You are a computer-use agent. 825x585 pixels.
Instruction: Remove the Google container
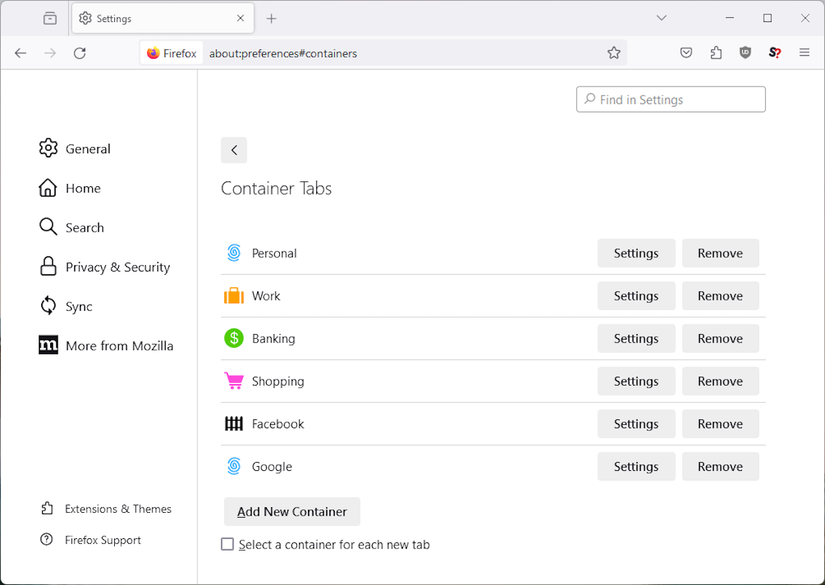720,466
